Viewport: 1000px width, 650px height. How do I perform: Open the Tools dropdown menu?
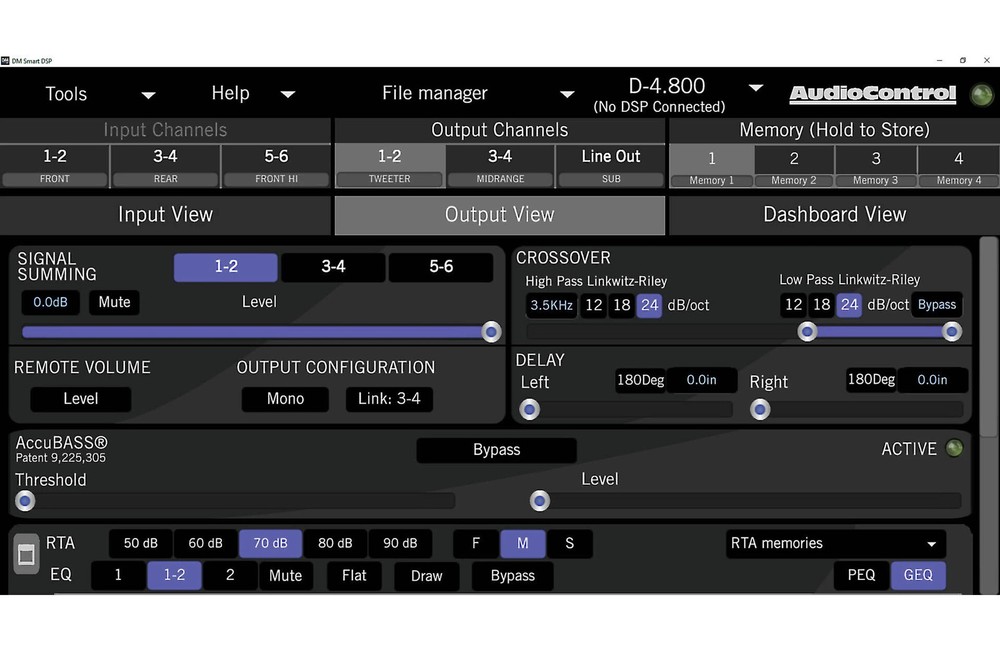(100, 94)
